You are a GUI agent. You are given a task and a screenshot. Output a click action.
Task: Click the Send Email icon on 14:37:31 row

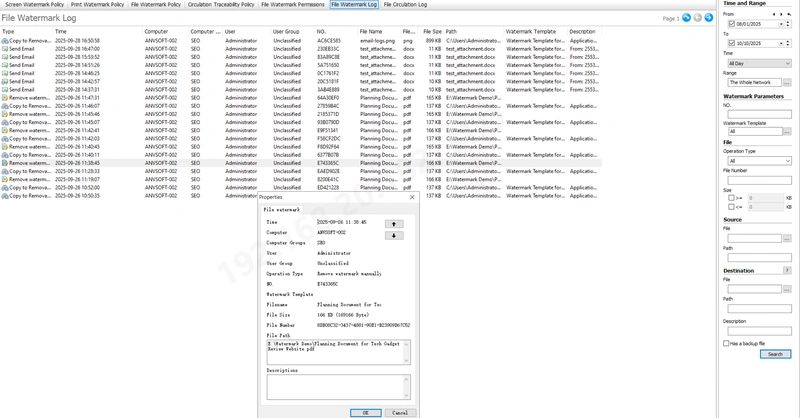pyautogui.click(x=5, y=90)
